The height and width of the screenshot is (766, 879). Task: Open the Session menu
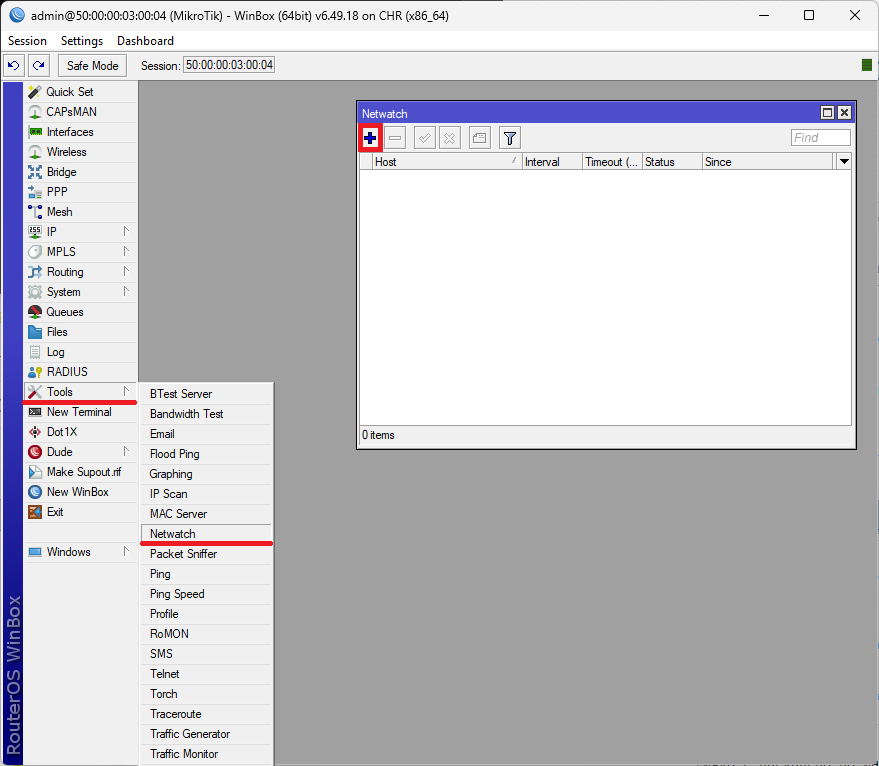pyautogui.click(x=27, y=41)
